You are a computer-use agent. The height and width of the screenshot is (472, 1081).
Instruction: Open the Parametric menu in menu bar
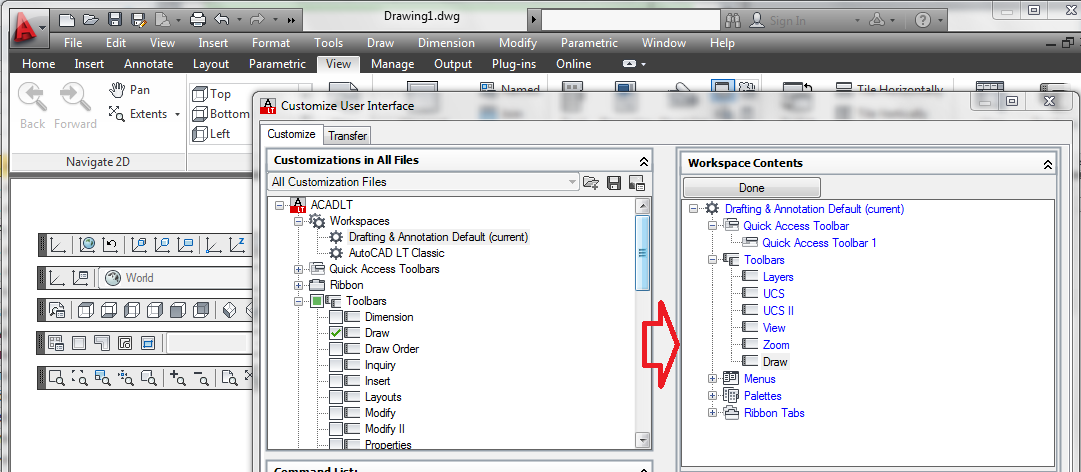tap(589, 43)
